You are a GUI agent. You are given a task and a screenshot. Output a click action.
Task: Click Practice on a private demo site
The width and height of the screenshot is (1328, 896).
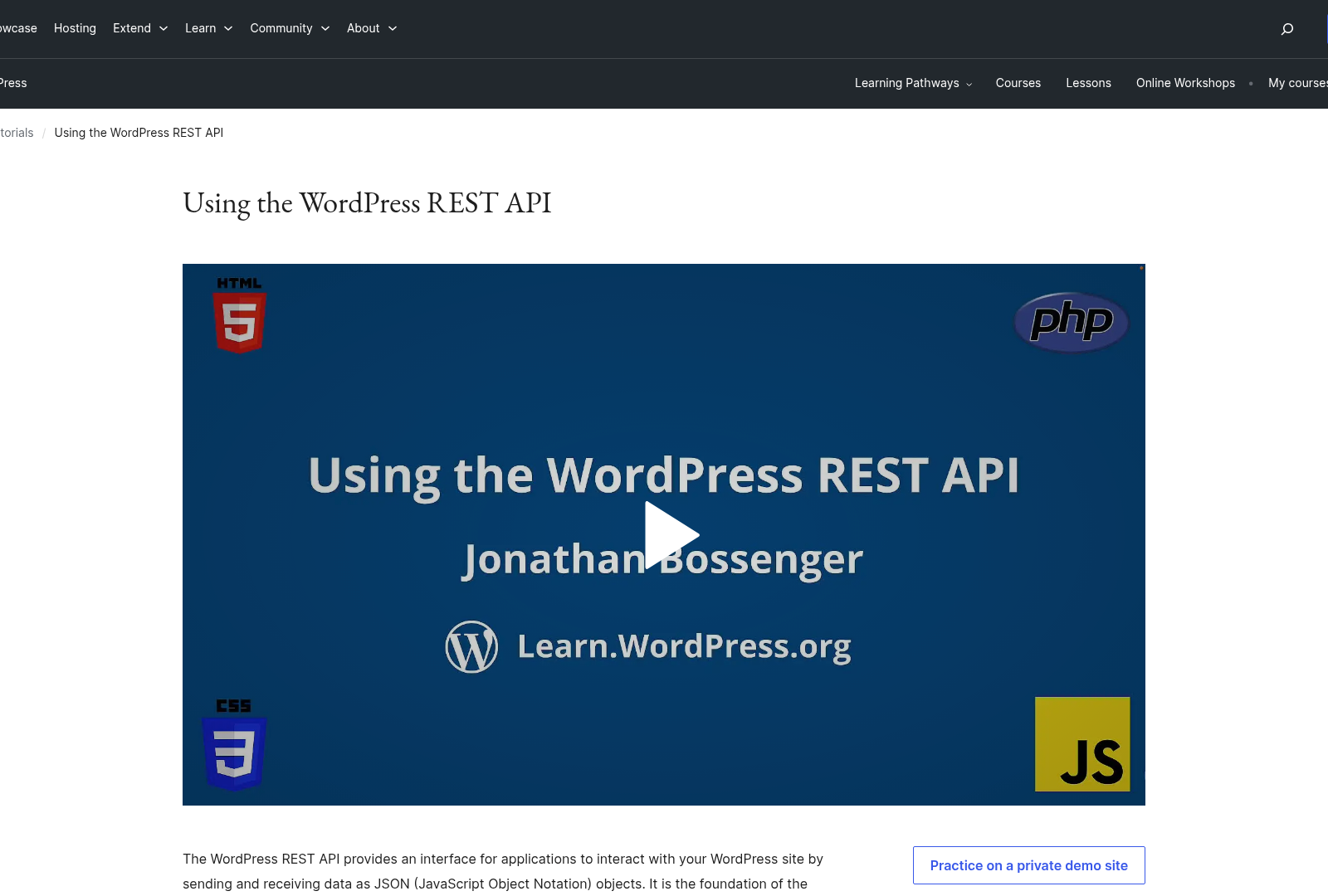click(1029, 865)
